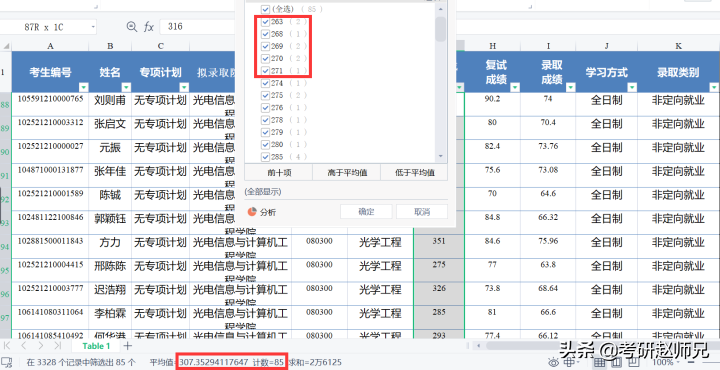Image resolution: width=720 pixels, height=370 pixels.
Task: Open the zoom magnifier beside the formula bar
Action: point(132,27)
